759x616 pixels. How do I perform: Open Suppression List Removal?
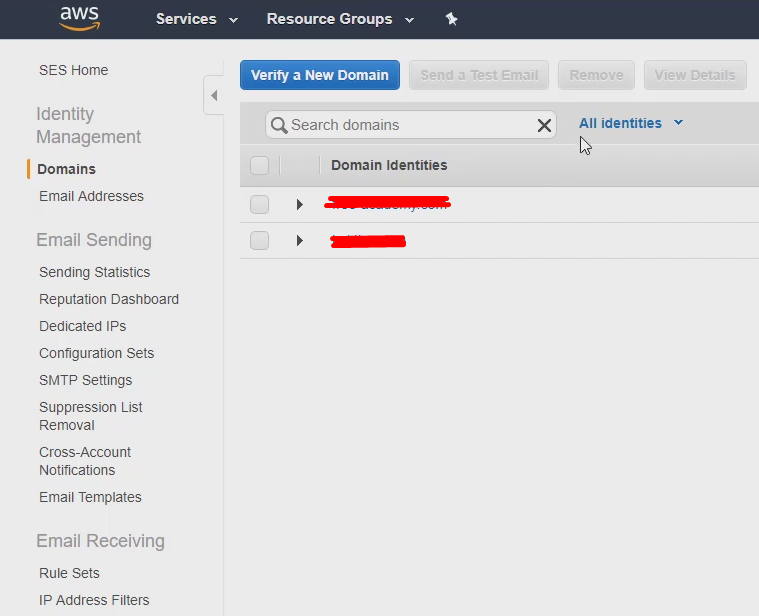pos(91,416)
